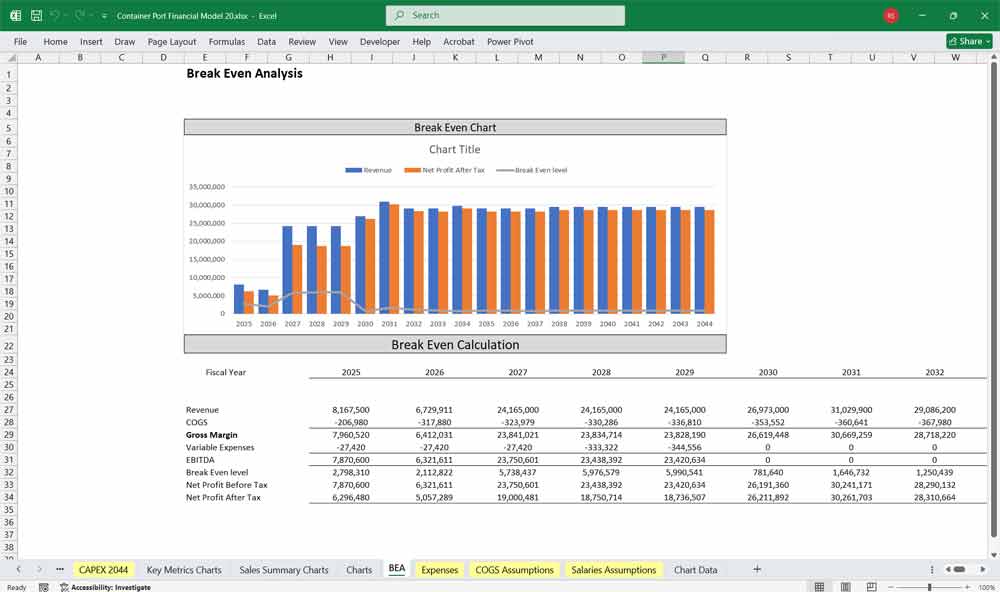Image resolution: width=1000 pixels, height=592 pixels.
Task: Switch to the COGS Assumptions sheet tab
Action: [x=514, y=569]
